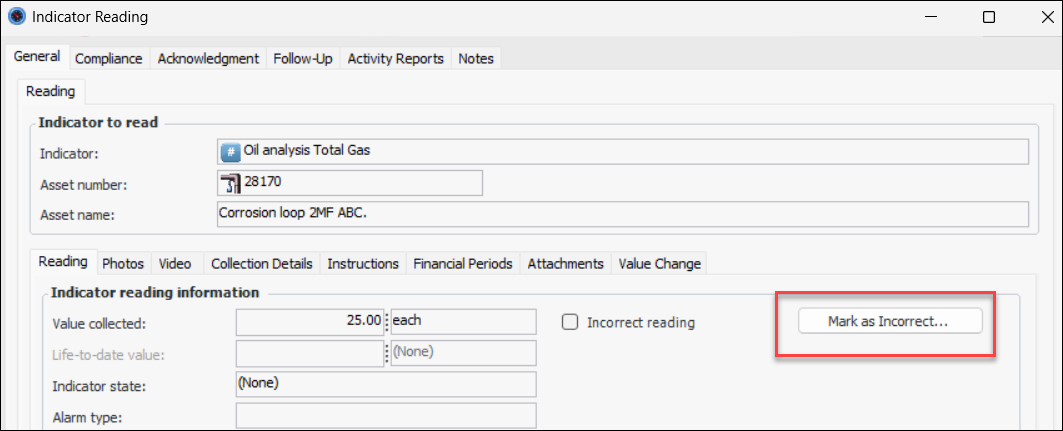The height and width of the screenshot is (431, 1063).
Task: Select the Financial Periods sub-tab
Action: [x=463, y=264]
